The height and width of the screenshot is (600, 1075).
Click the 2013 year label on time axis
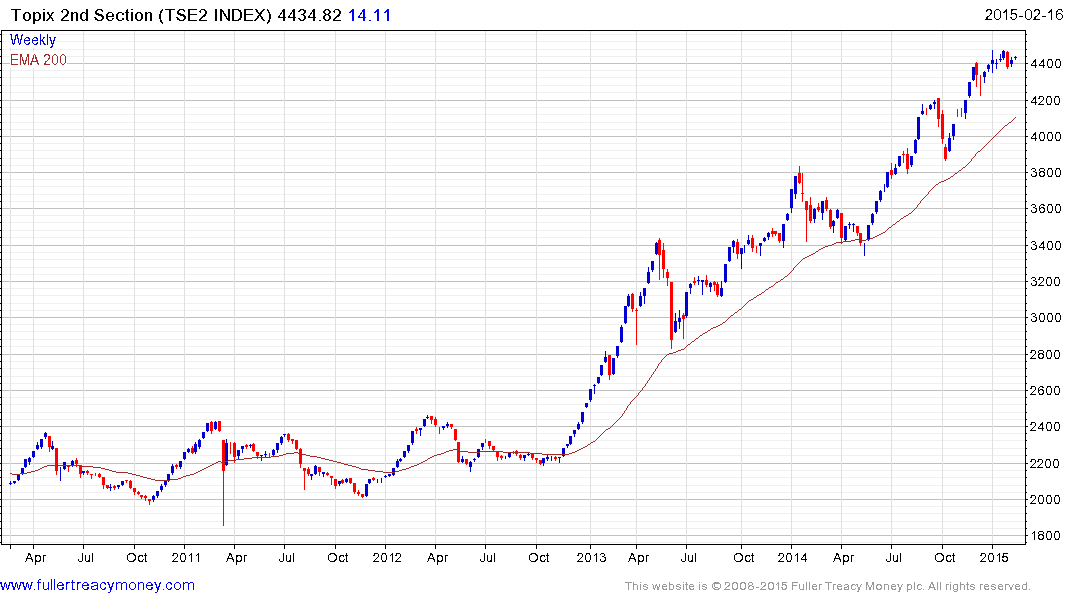click(591, 557)
